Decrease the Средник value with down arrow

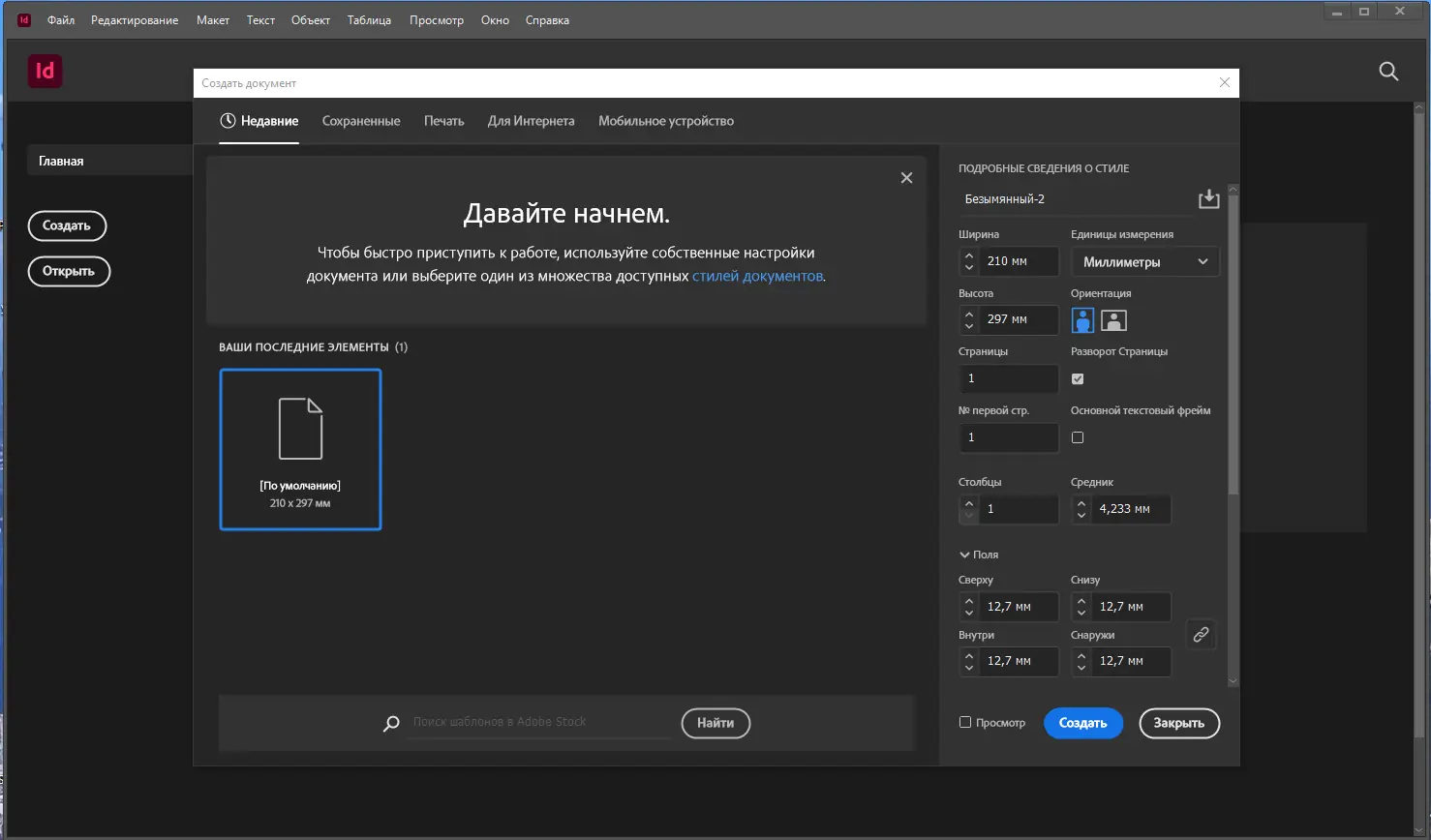tap(1081, 516)
